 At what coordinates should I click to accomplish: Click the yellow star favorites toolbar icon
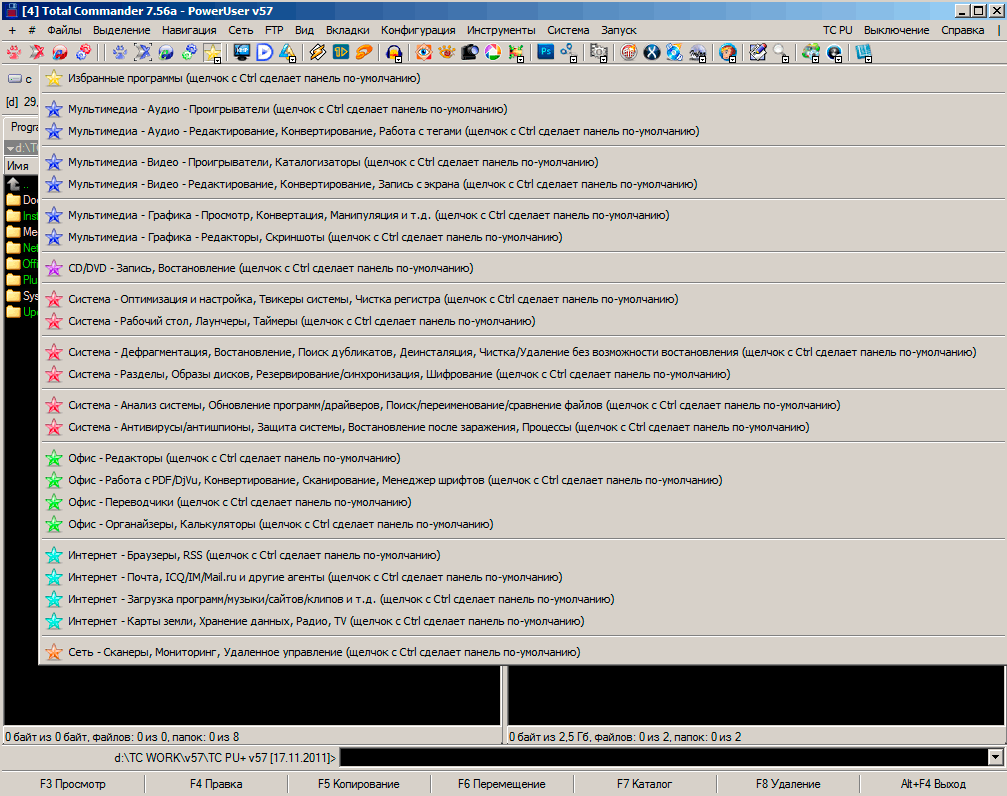pos(212,52)
